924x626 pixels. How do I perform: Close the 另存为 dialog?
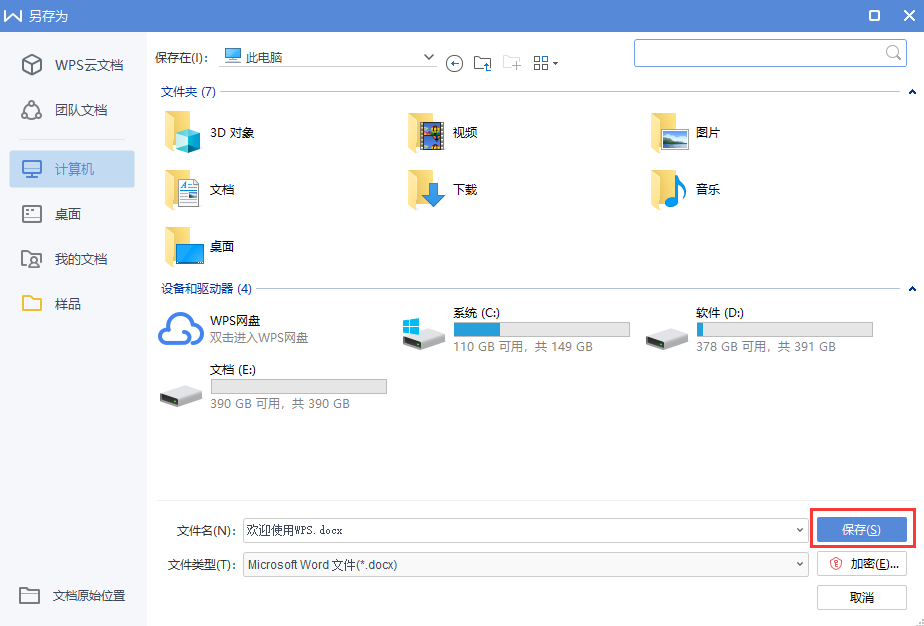(x=909, y=15)
